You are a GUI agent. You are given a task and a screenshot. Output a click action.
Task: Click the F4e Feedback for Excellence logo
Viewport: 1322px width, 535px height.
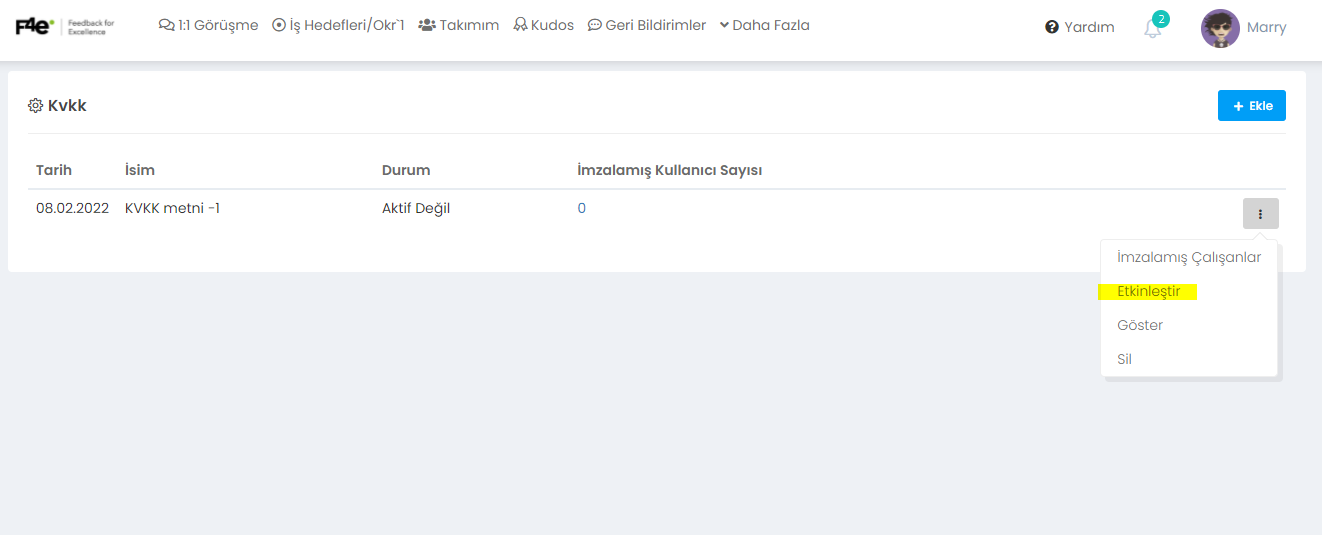[65, 26]
